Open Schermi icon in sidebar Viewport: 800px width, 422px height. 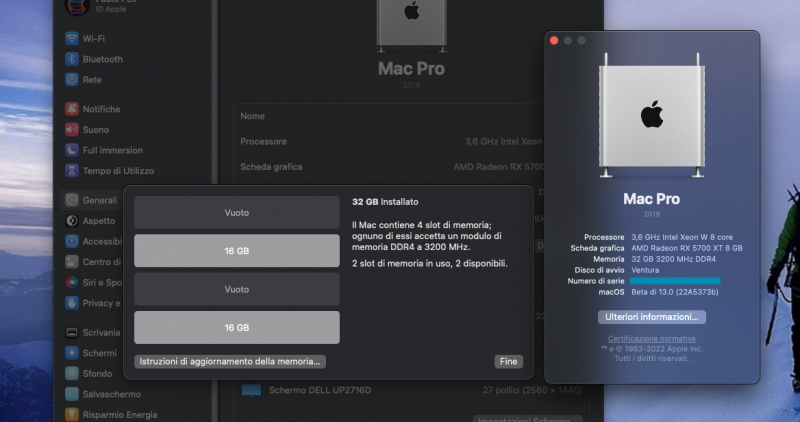[72, 353]
